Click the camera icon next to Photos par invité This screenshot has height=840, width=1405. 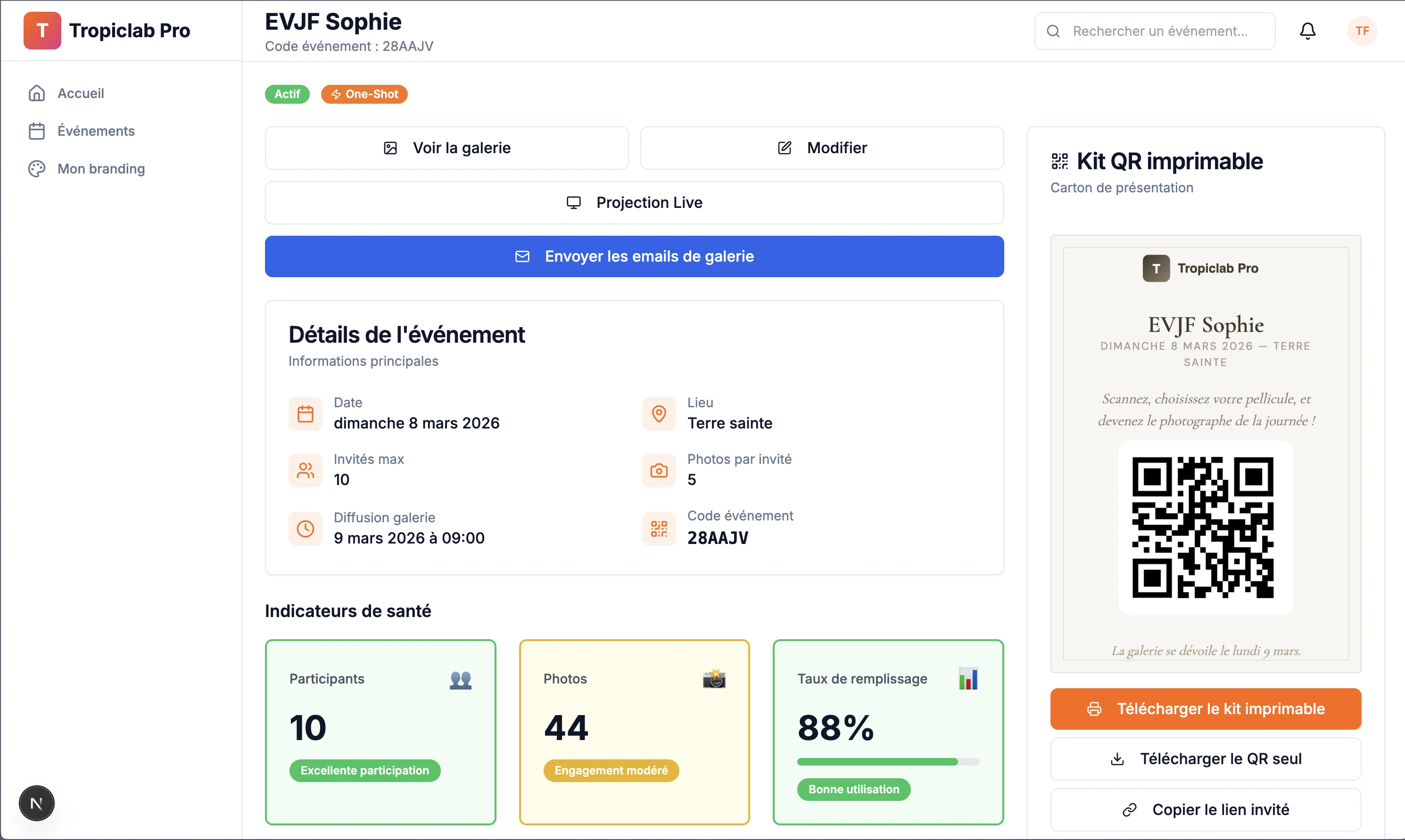point(658,470)
